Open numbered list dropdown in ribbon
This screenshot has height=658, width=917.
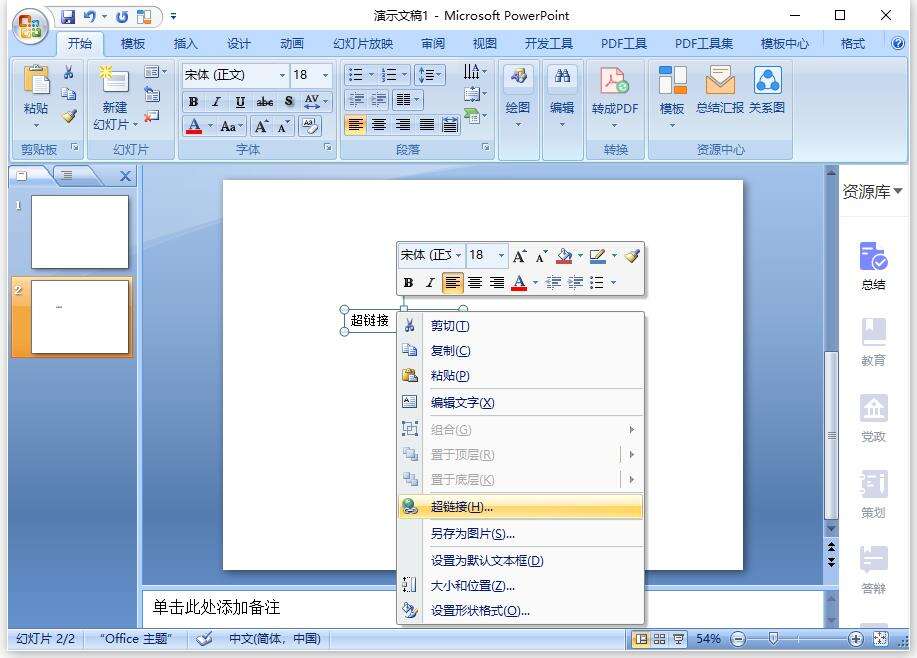click(404, 75)
